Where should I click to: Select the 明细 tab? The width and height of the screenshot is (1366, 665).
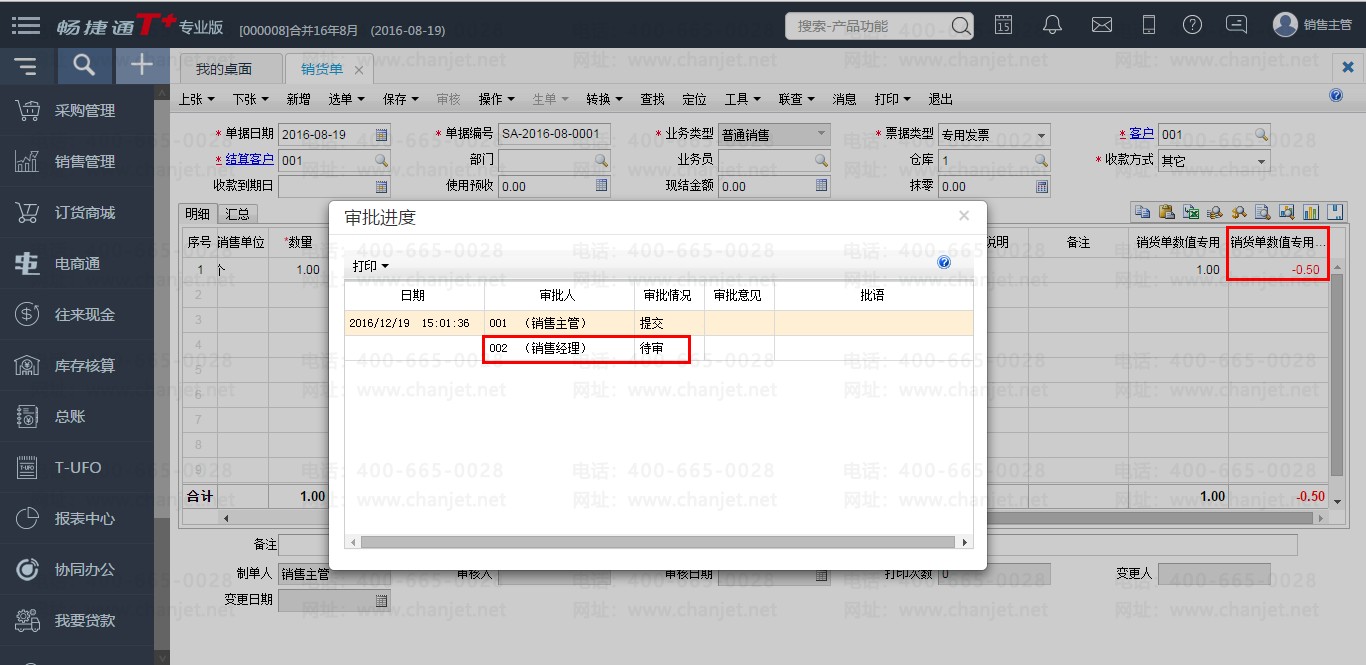tap(198, 214)
